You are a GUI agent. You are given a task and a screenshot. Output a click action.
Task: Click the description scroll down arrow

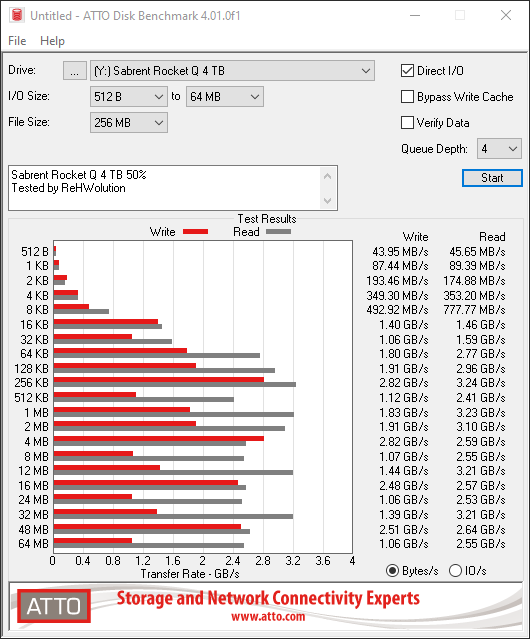[328, 201]
